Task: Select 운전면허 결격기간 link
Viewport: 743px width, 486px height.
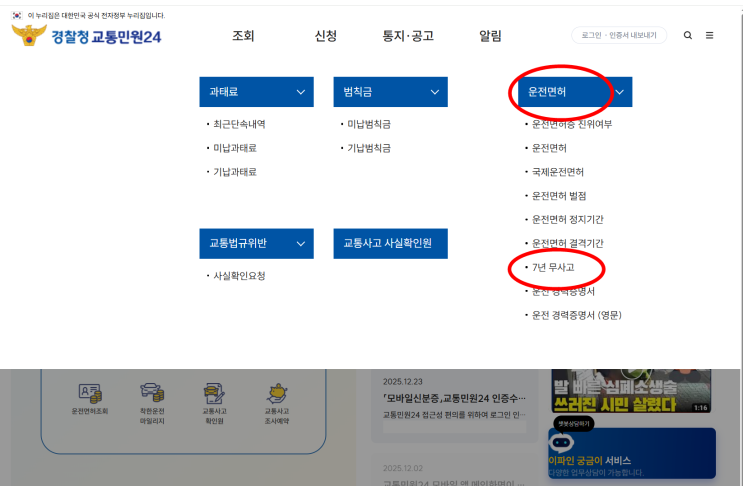Action: point(568,243)
